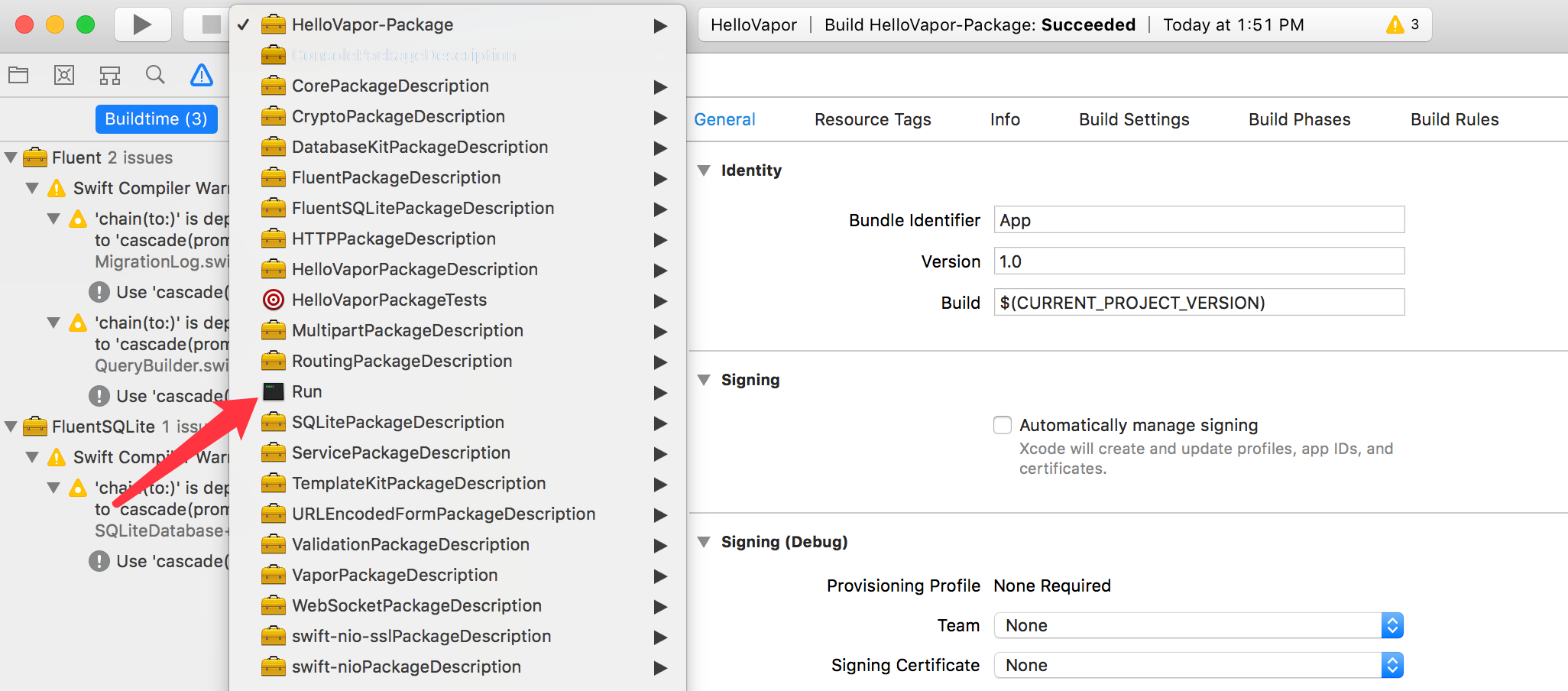1568x691 pixels.
Task: Collapse FluentSQLite's Swift Compiler Warning group
Action: click(x=32, y=457)
